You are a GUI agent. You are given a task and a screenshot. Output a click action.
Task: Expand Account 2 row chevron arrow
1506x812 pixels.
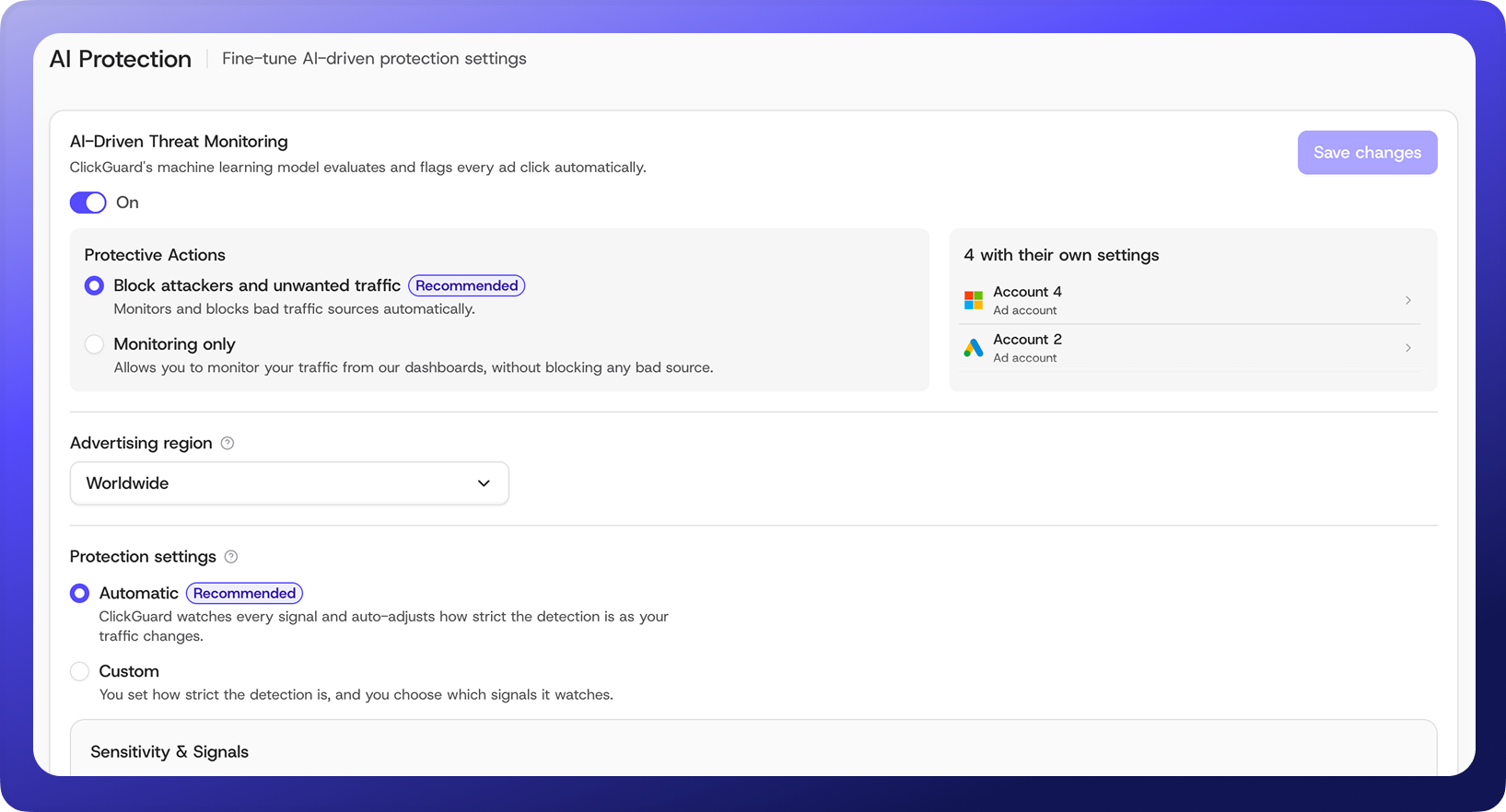click(x=1408, y=348)
